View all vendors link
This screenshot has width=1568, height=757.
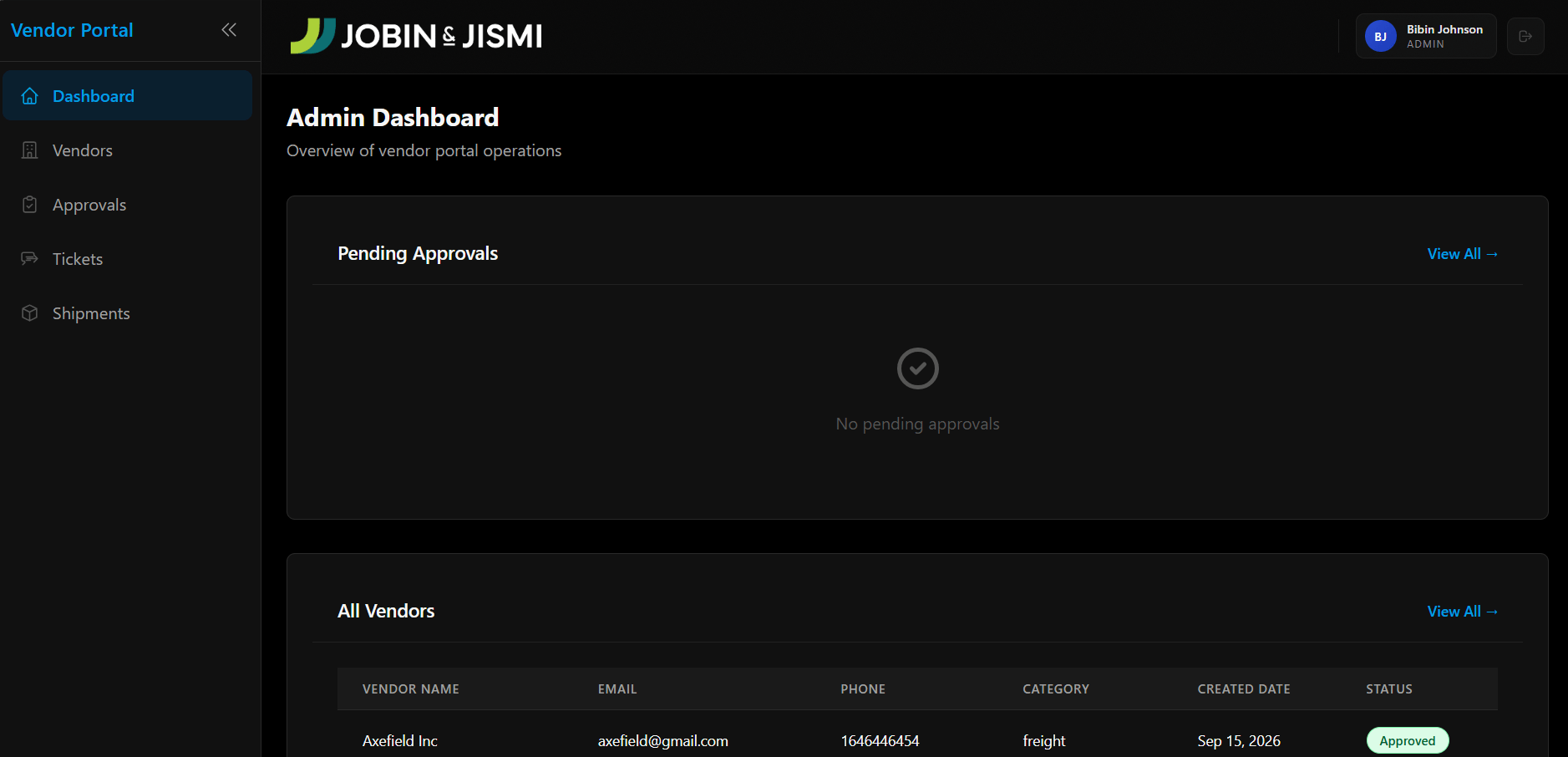pos(1462,612)
